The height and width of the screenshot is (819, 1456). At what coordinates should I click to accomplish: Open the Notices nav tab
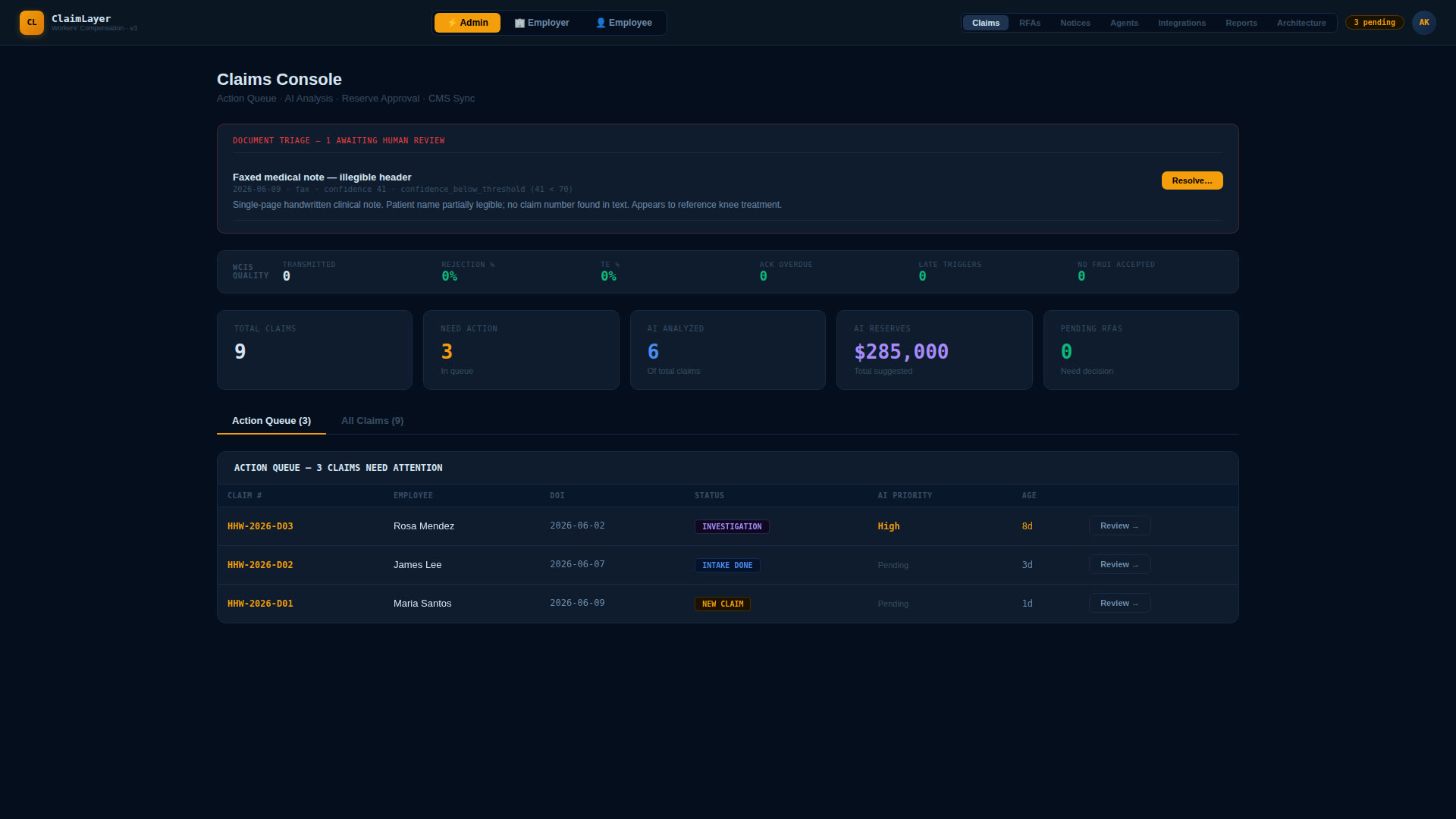pyautogui.click(x=1075, y=23)
